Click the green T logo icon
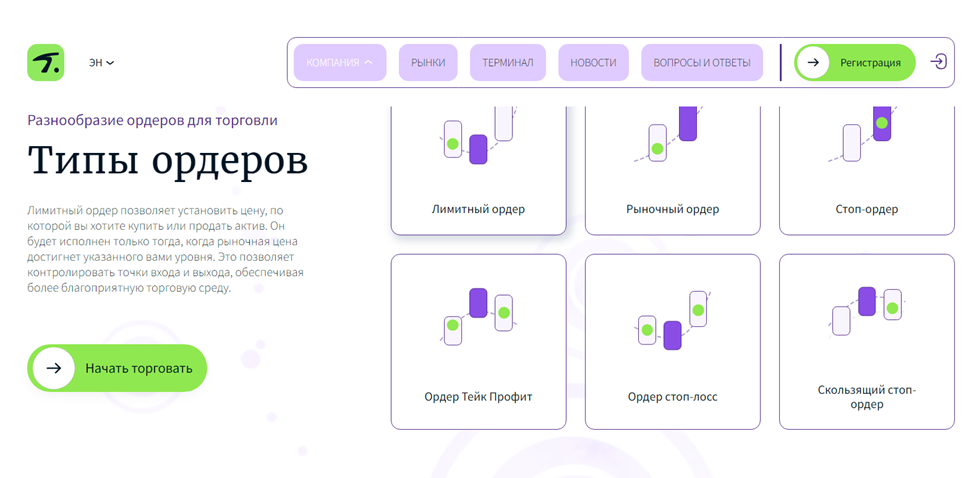This screenshot has height=478, width=974. (45, 62)
